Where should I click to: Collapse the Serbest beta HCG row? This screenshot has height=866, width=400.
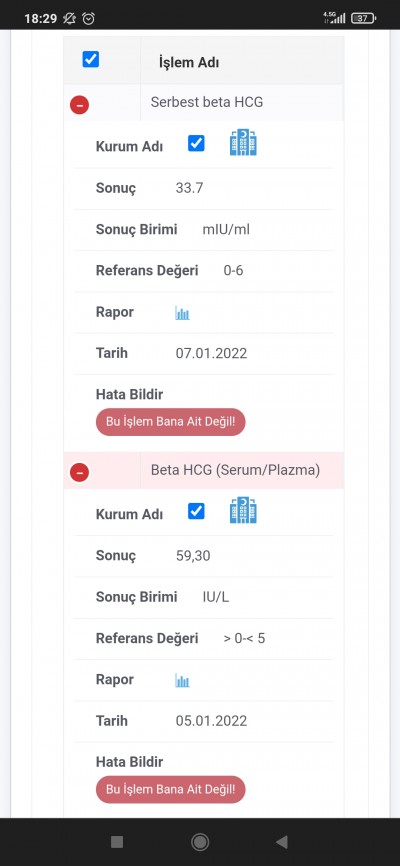(80, 104)
